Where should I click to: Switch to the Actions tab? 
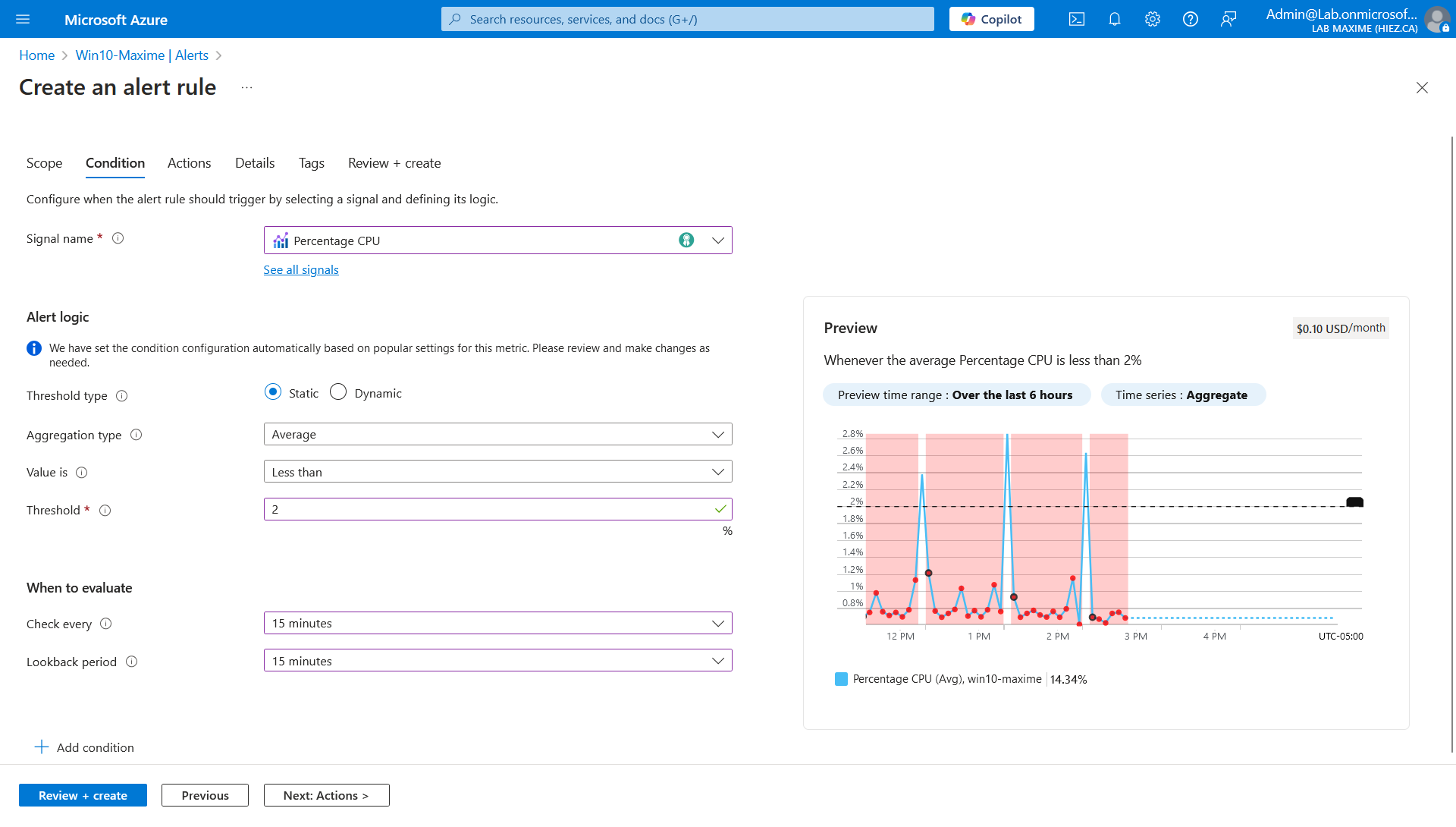point(189,163)
